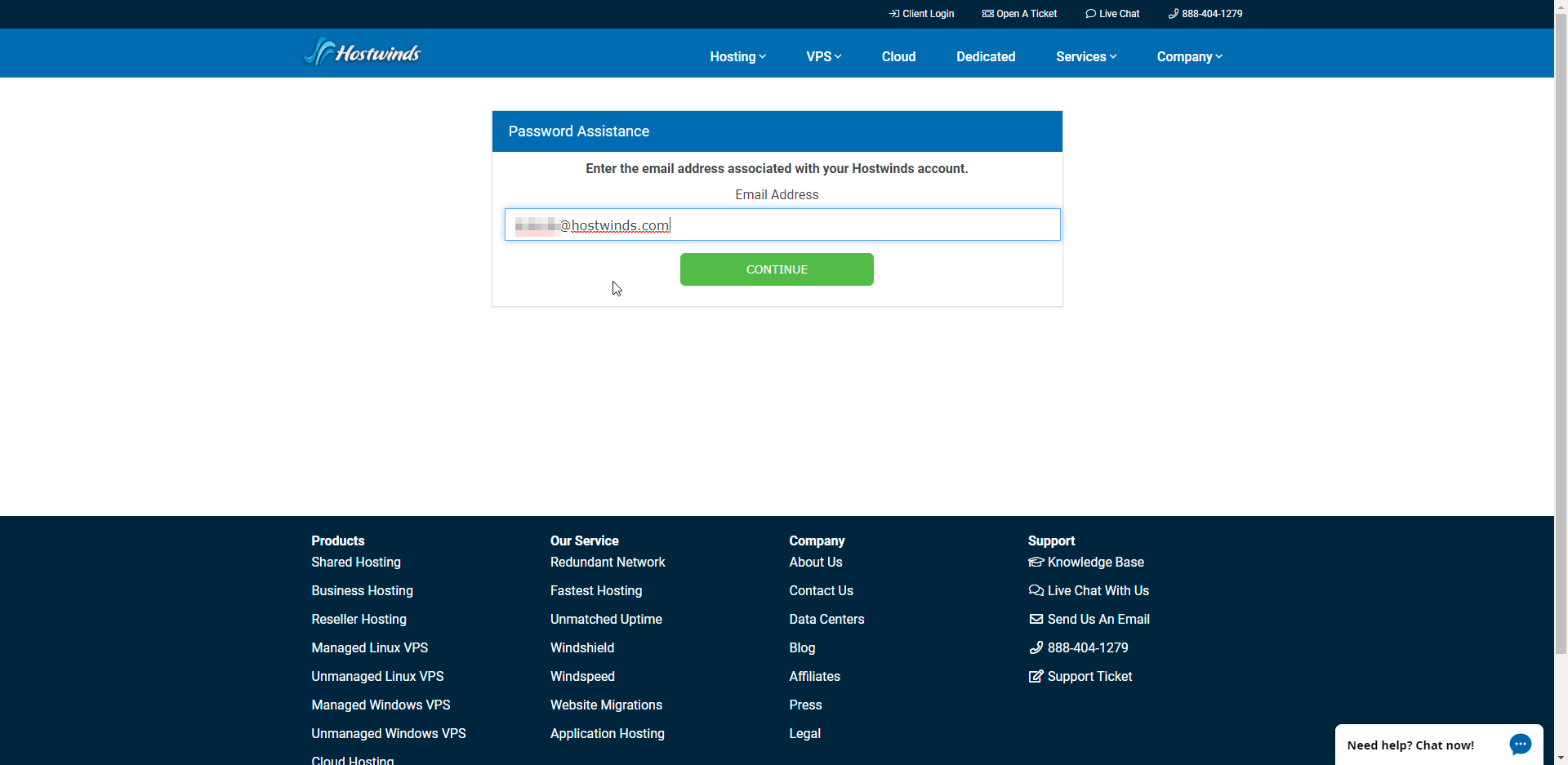Open Fastest Hosting link

(x=596, y=590)
